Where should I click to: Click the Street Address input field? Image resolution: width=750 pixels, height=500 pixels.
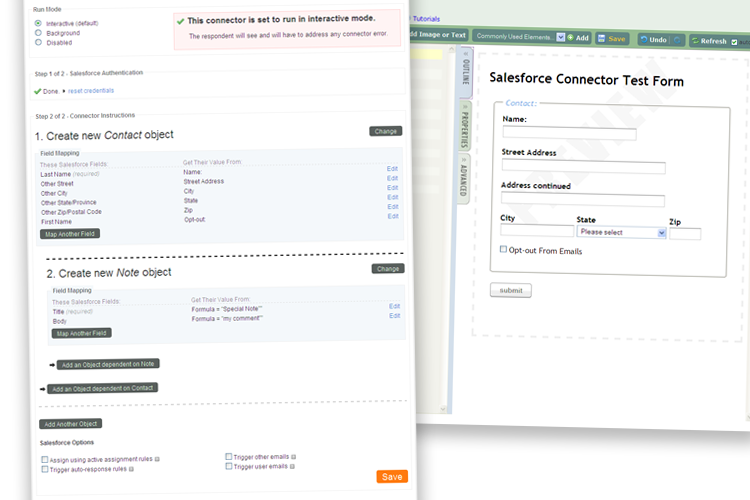568,168
